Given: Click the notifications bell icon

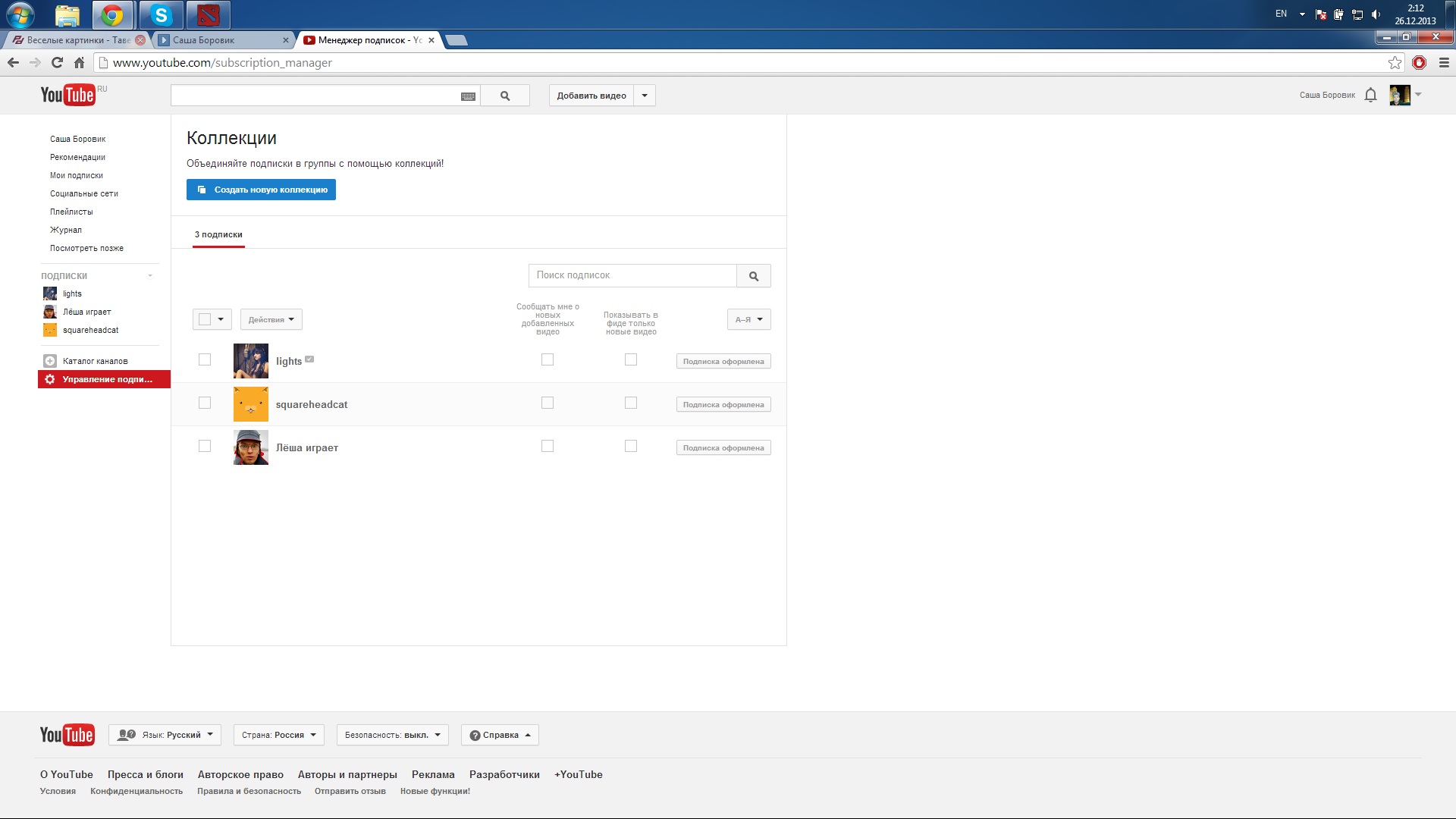Looking at the screenshot, I should coord(1370,95).
